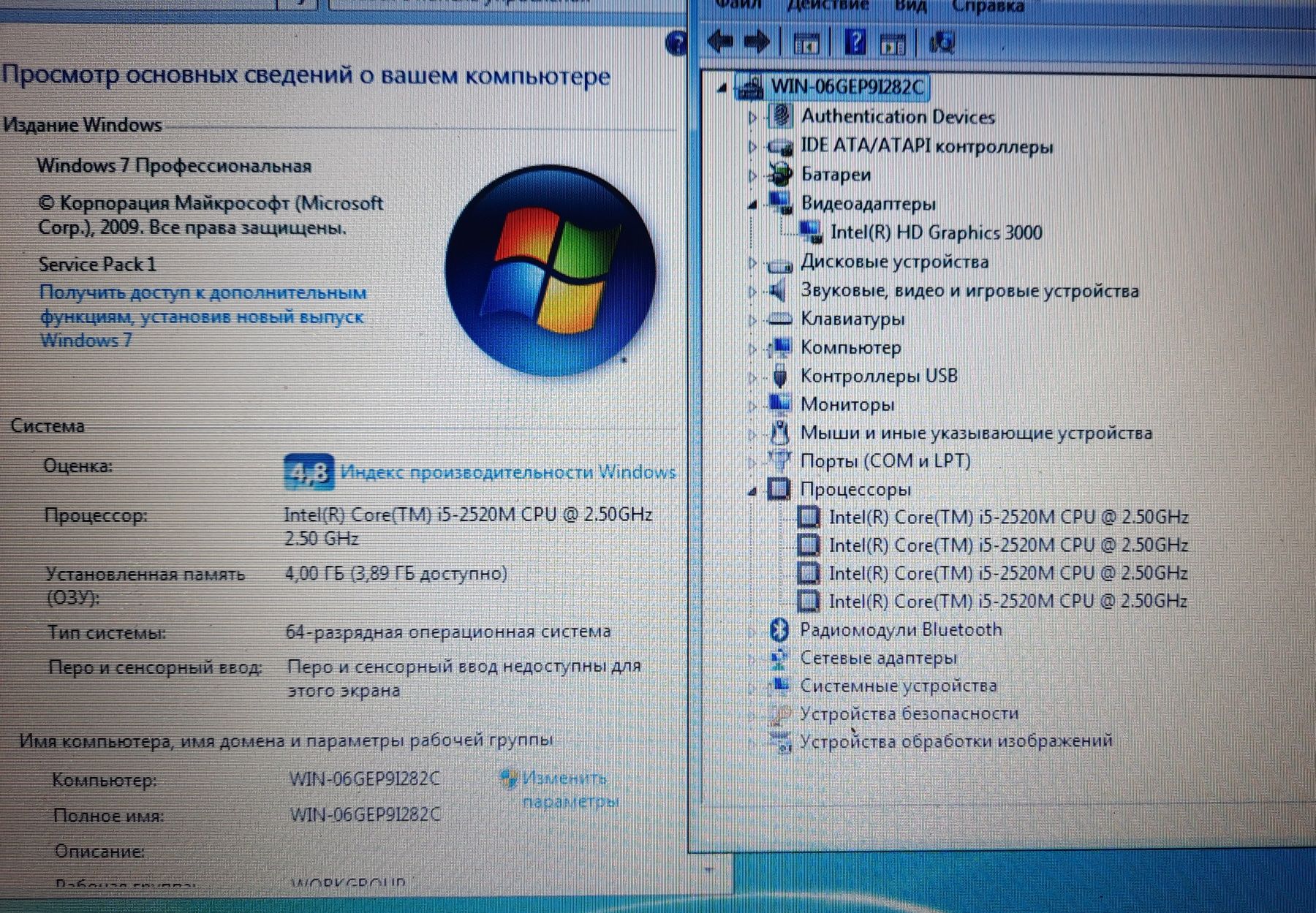
Task: Click the Bluetooth radio modules icon
Action: coord(779,629)
